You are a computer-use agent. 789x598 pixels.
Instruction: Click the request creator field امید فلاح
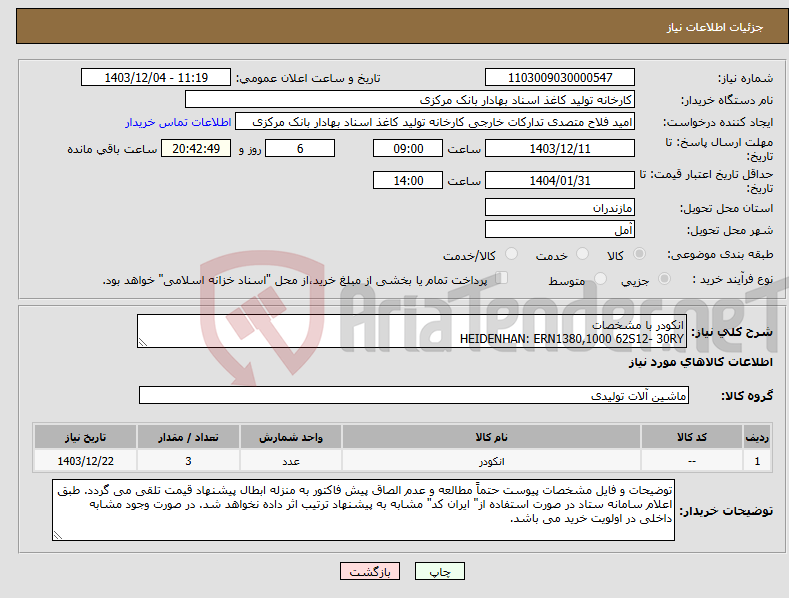click(435, 122)
